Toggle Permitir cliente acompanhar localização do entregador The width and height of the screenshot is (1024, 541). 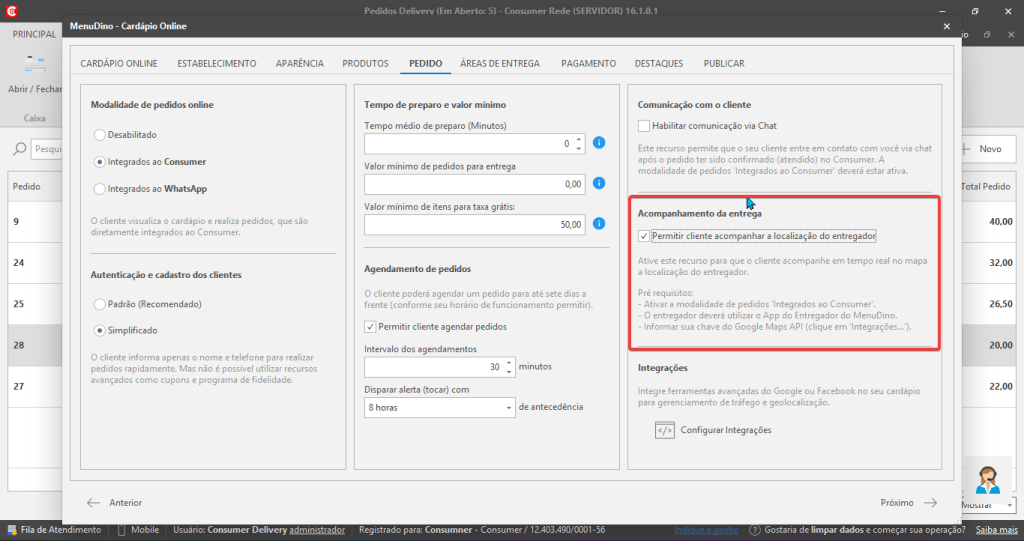click(644, 236)
